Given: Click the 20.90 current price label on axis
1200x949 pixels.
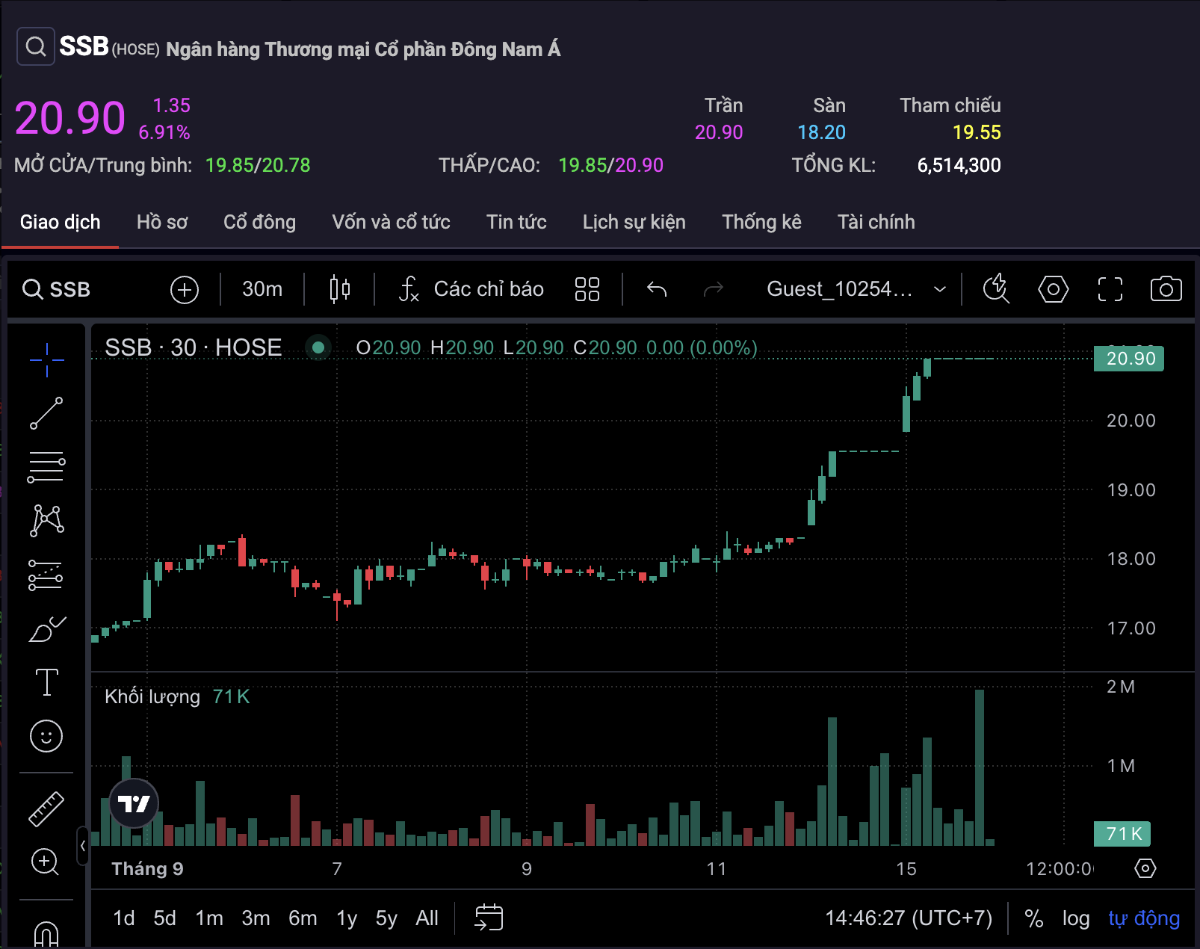Looking at the screenshot, I should click(1129, 359).
